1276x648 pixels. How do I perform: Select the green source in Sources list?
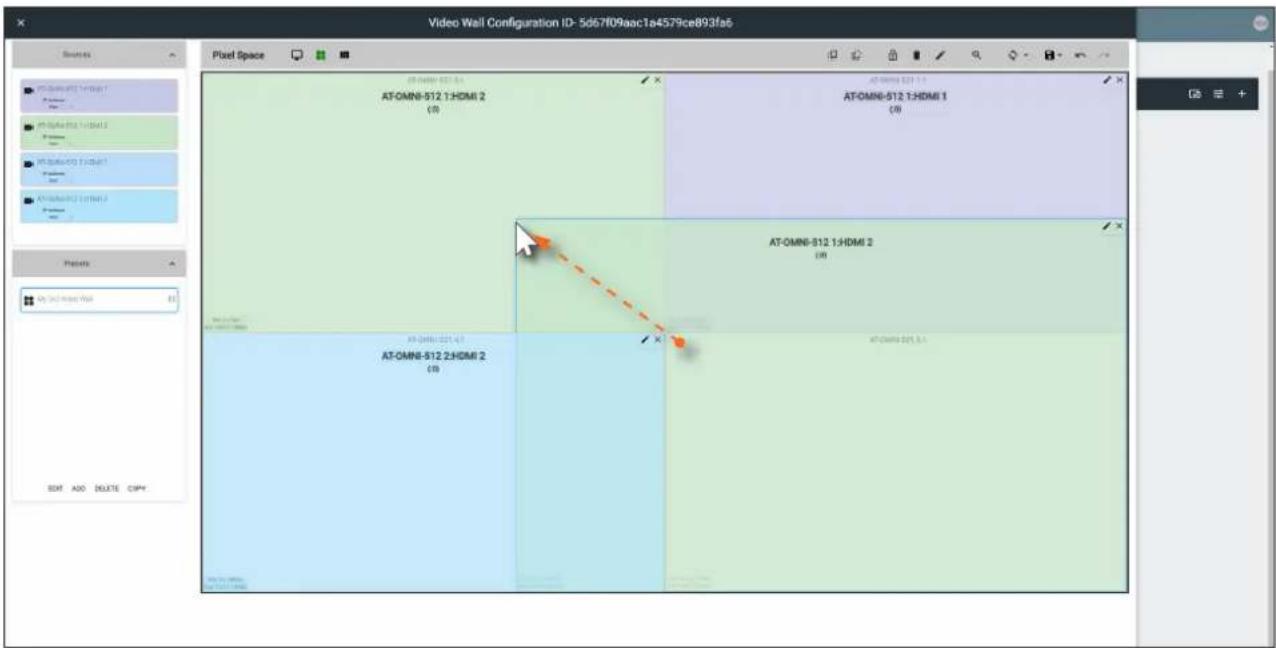click(99, 132)
